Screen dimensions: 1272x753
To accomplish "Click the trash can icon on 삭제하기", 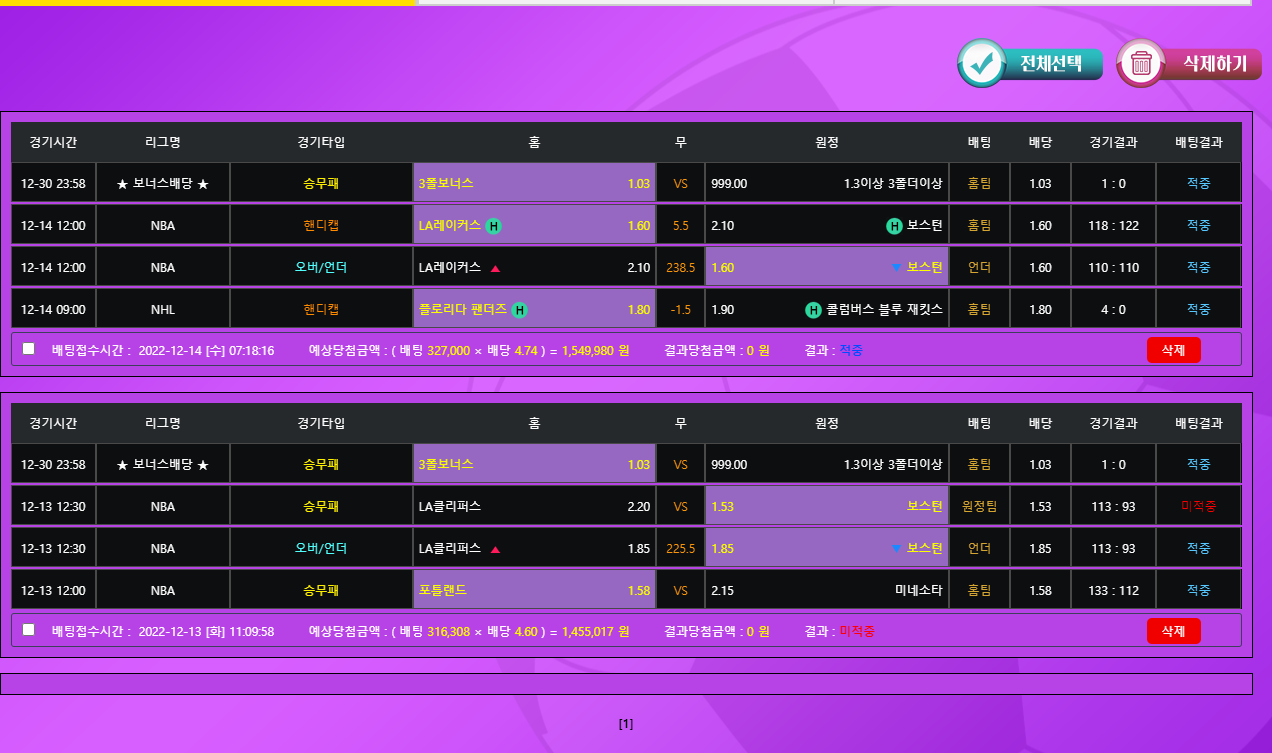I will [x=1141, y=64].
